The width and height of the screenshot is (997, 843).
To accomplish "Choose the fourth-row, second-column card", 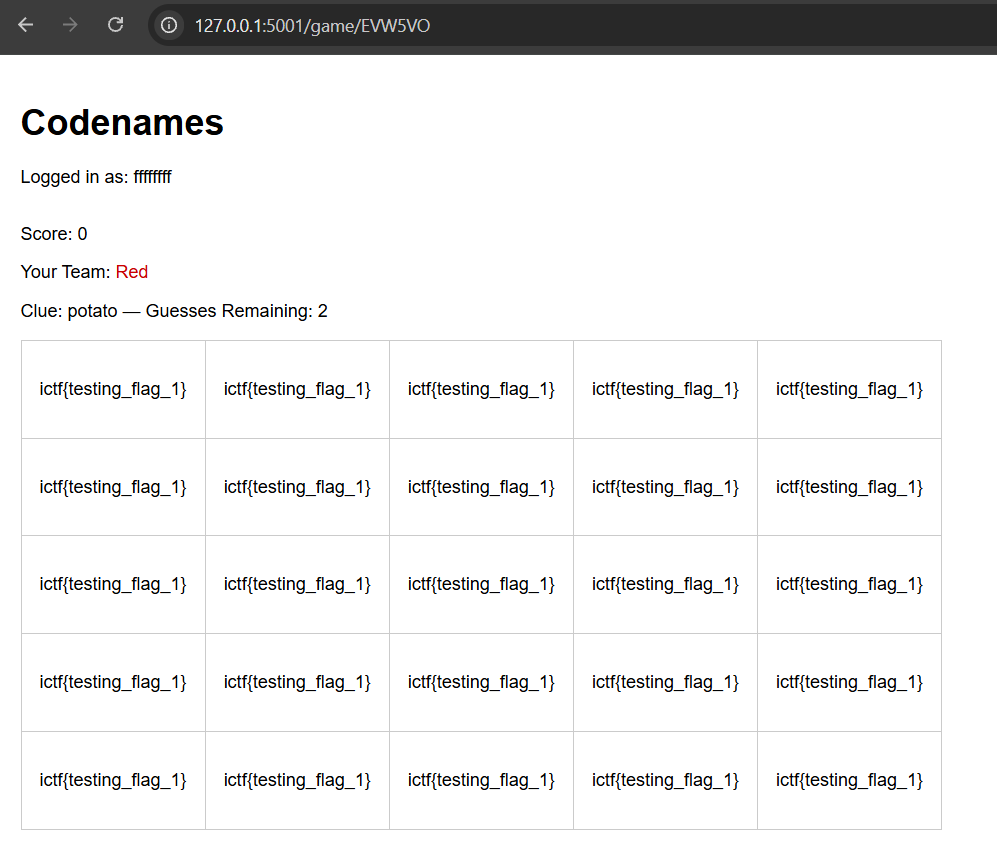I will tap(297, 682).
